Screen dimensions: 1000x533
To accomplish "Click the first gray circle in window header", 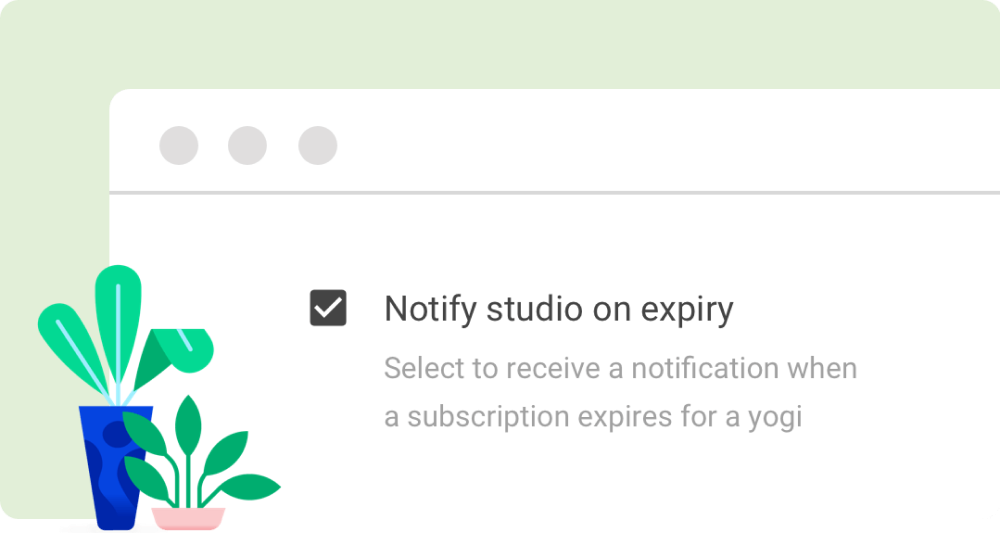I will pos(179,145).
